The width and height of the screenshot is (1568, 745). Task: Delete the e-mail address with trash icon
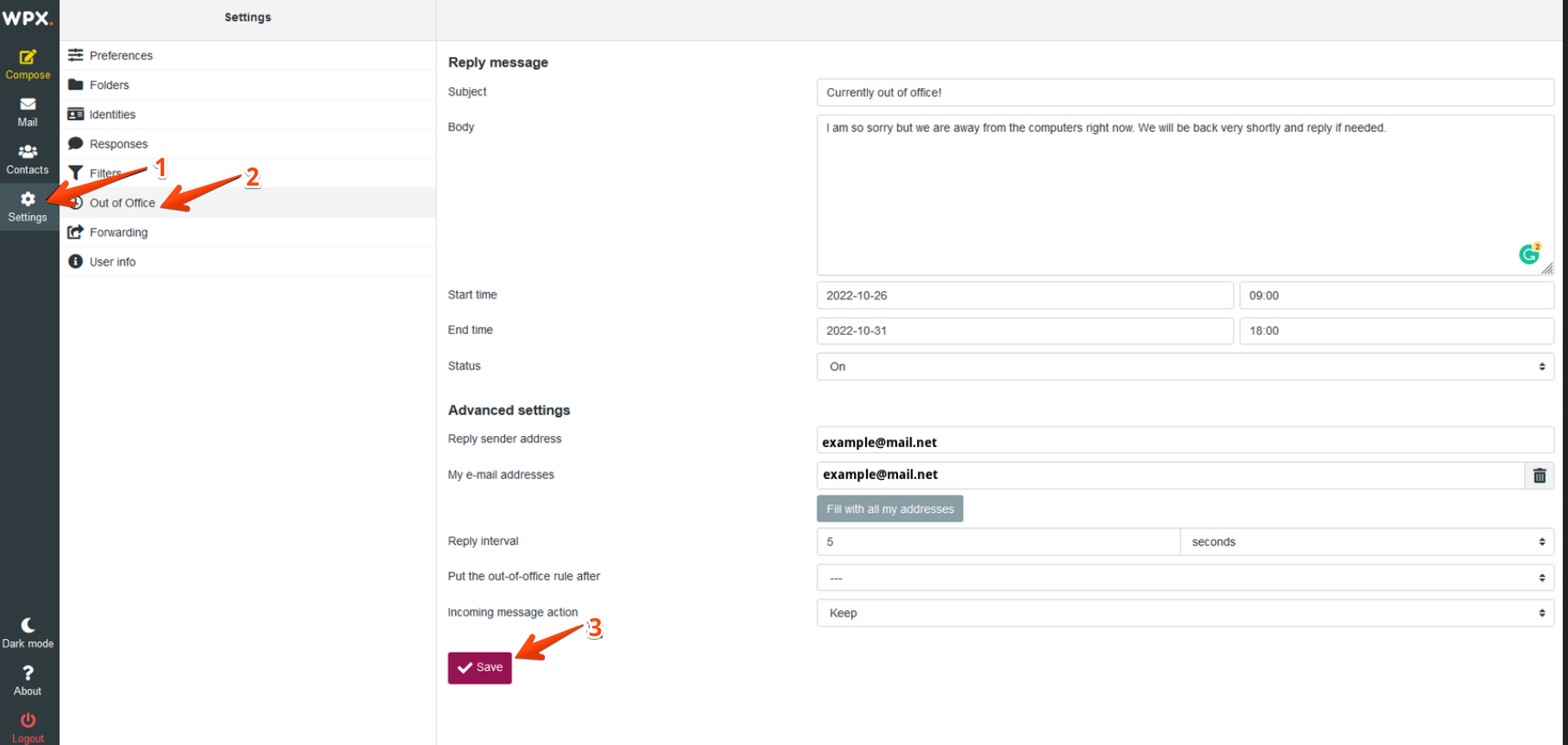click(x=1539, y=476)
